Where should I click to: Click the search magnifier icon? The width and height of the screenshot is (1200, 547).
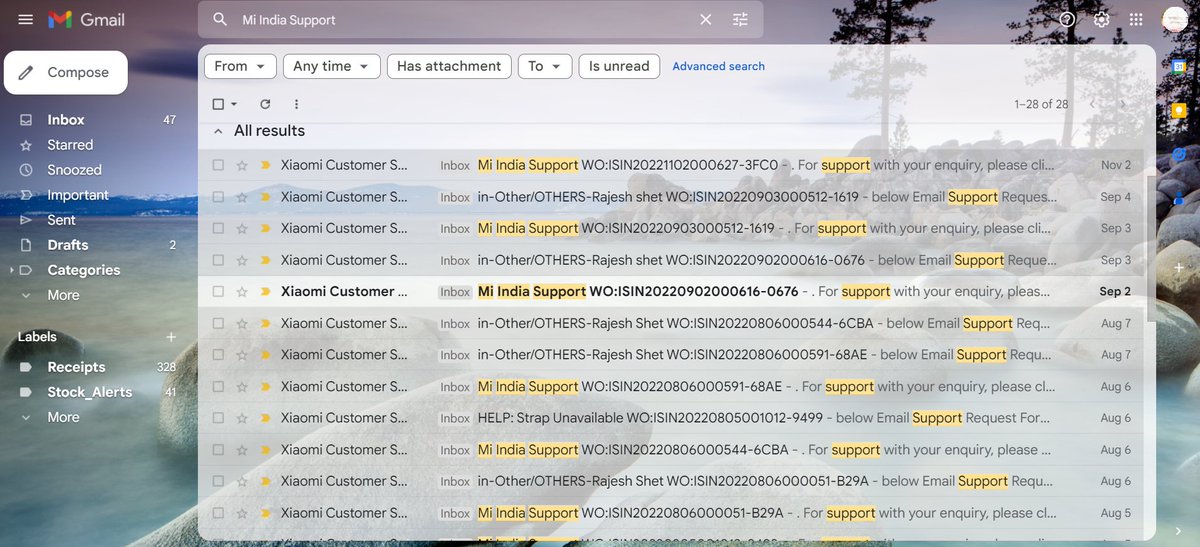(x=220, y=19)
